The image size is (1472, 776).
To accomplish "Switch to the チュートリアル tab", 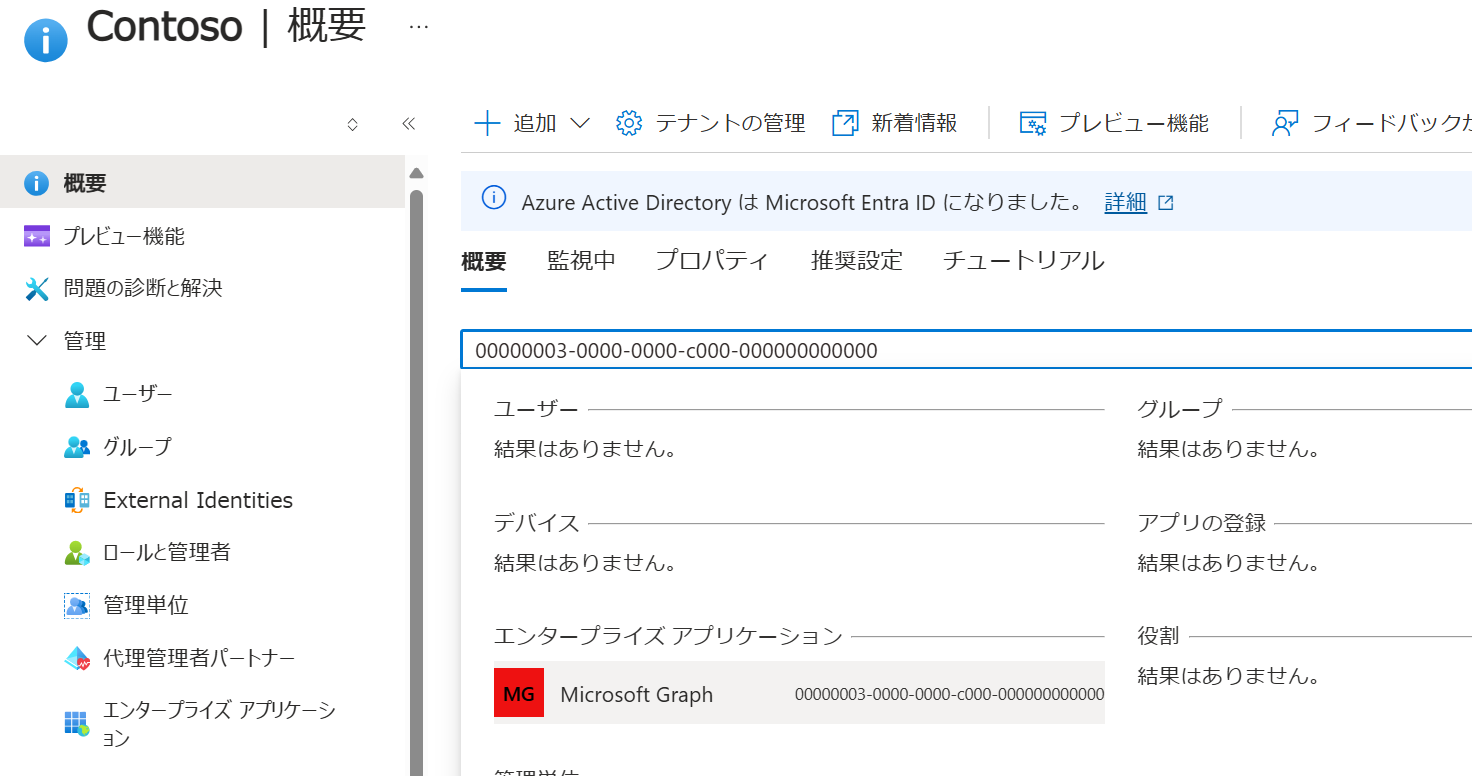I will pyautogui.click(x=1023, y=261).
